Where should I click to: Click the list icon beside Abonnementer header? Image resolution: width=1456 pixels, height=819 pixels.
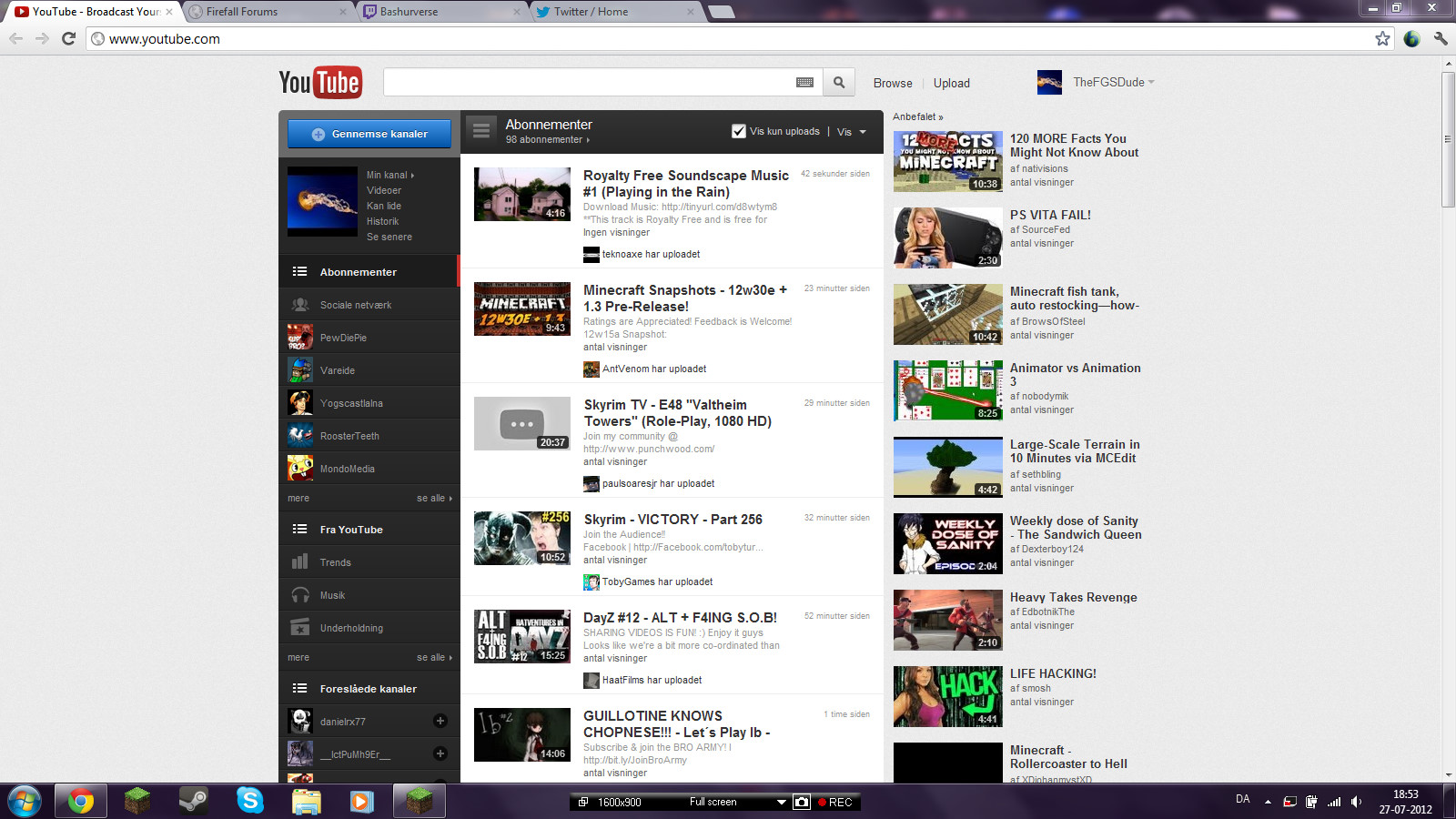[481, 131]
